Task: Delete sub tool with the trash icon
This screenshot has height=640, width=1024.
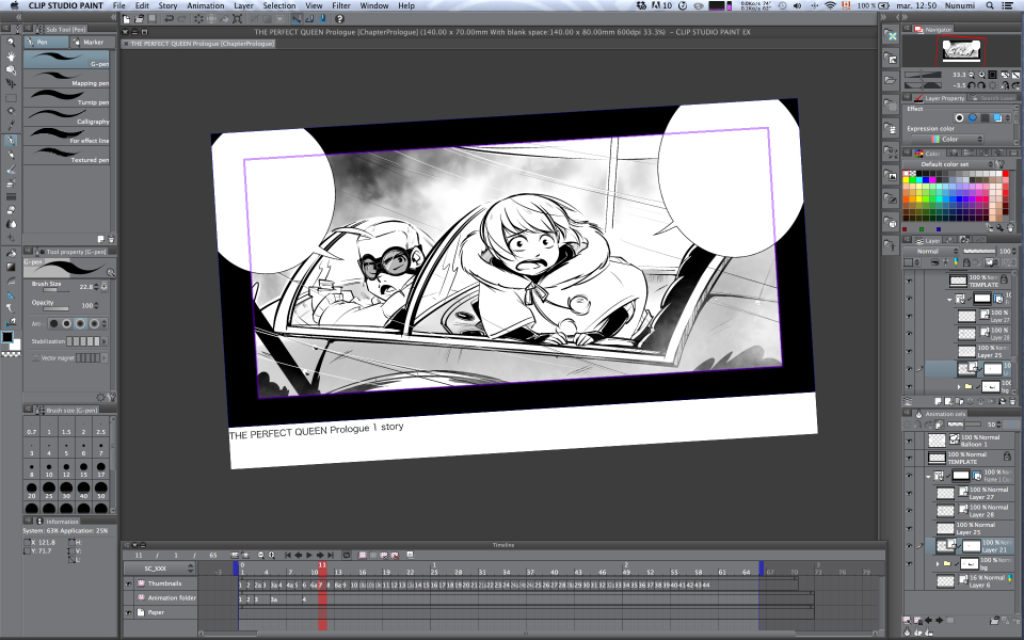Action: [111, 240]
